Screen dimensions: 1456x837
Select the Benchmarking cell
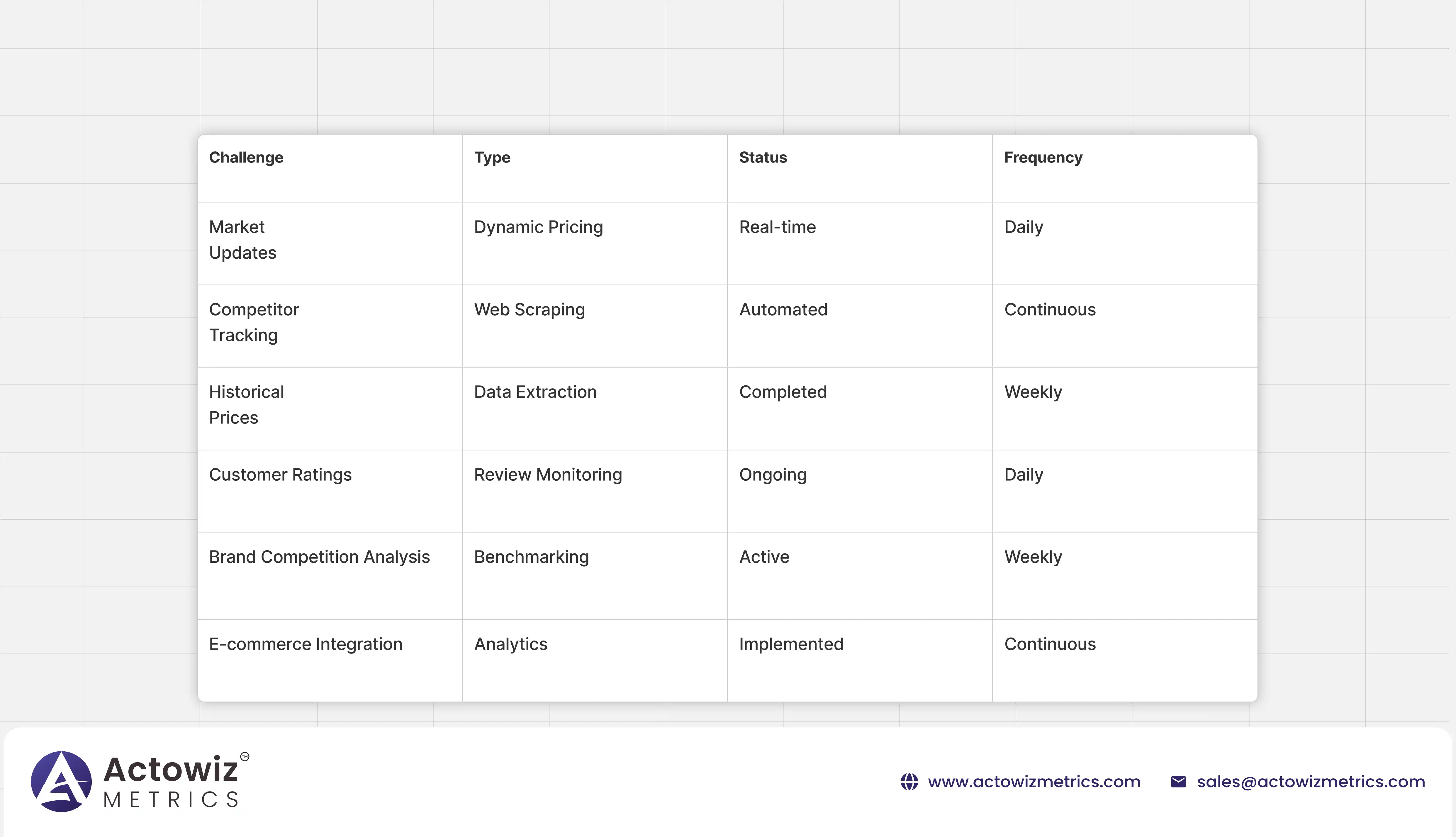pyautogui.click(x=531, y=557)
